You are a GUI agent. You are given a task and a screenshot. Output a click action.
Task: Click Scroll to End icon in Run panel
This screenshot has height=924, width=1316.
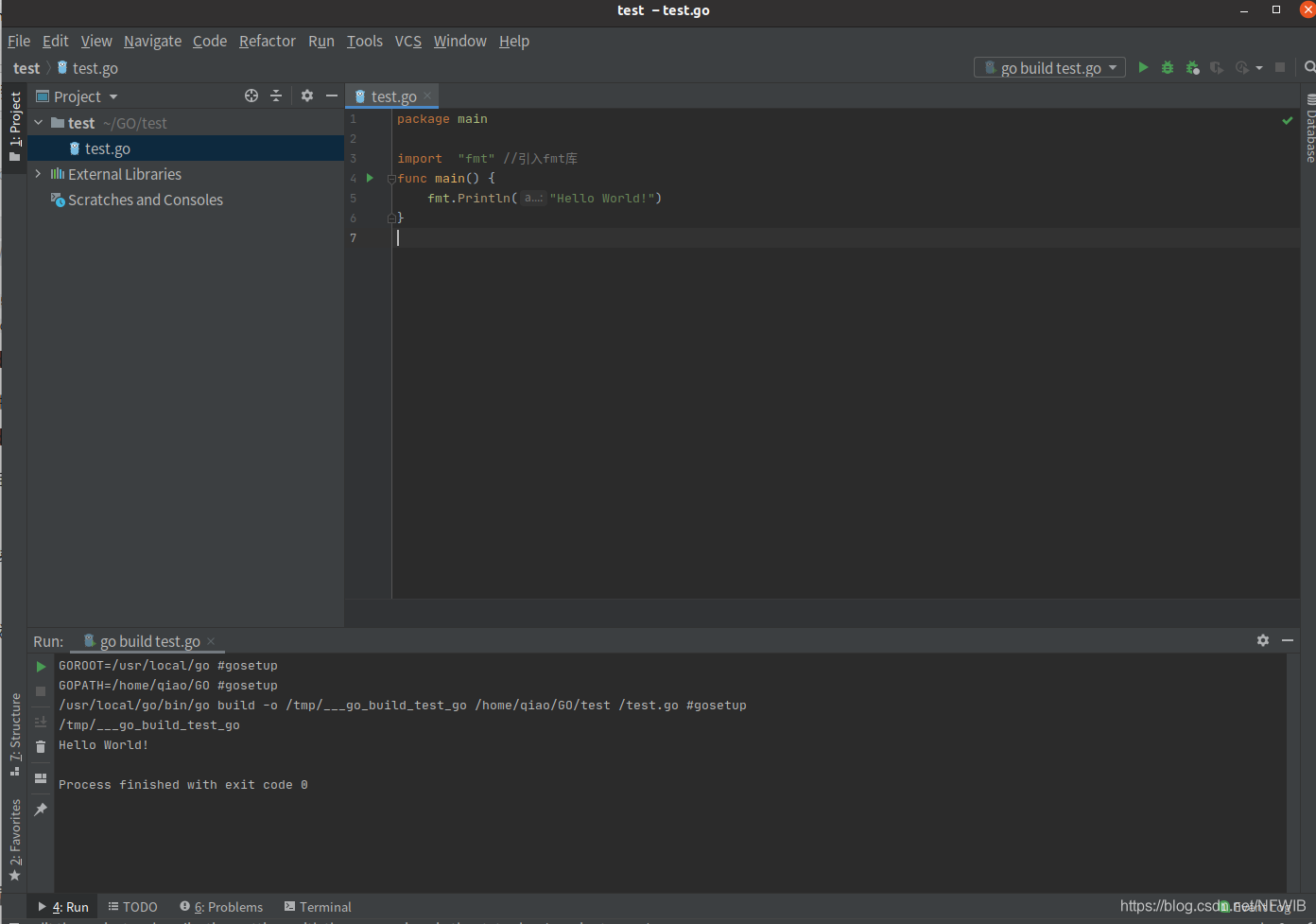click(41, 722)
